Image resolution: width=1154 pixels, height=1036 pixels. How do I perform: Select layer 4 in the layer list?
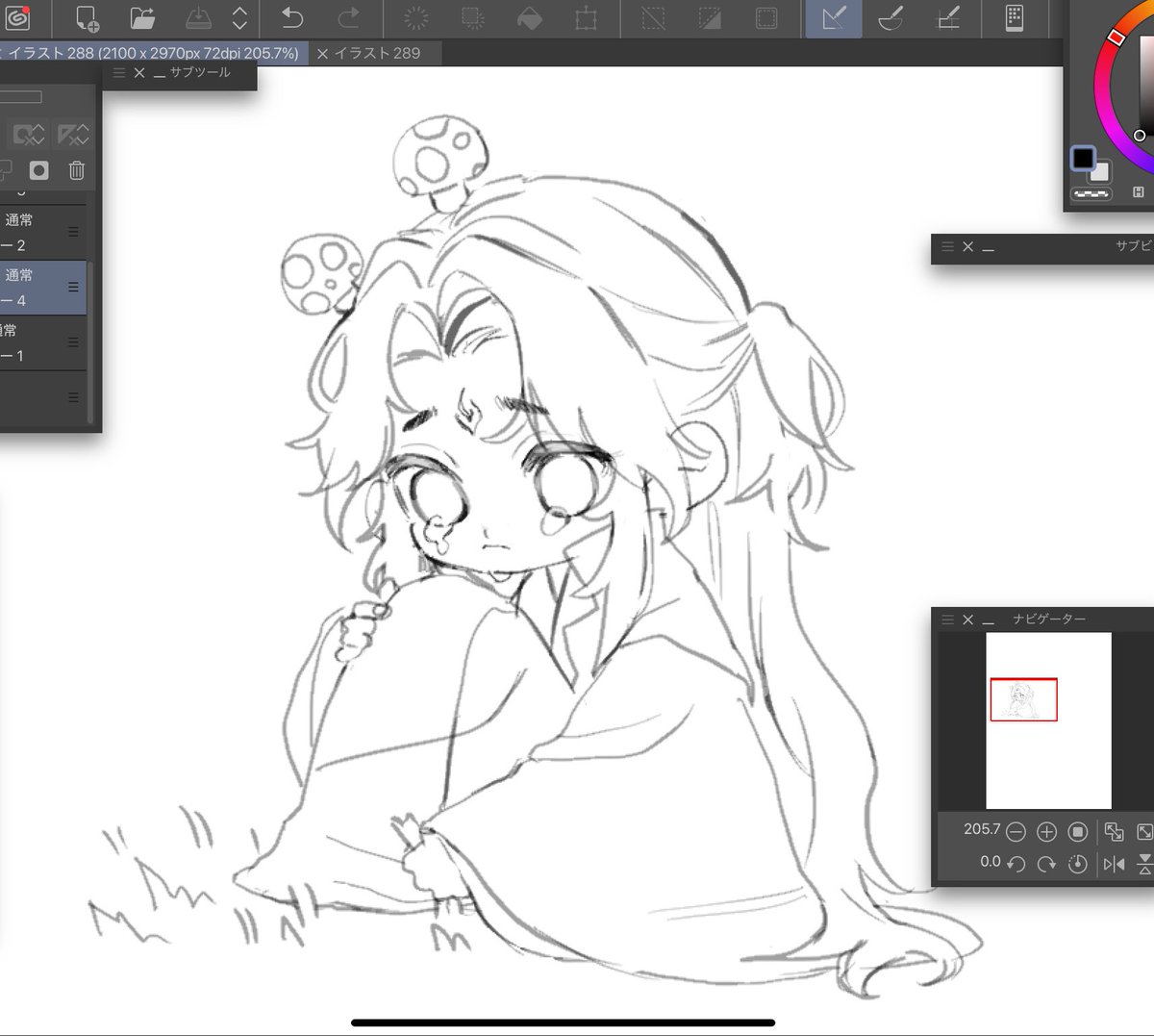coord(43,288)
